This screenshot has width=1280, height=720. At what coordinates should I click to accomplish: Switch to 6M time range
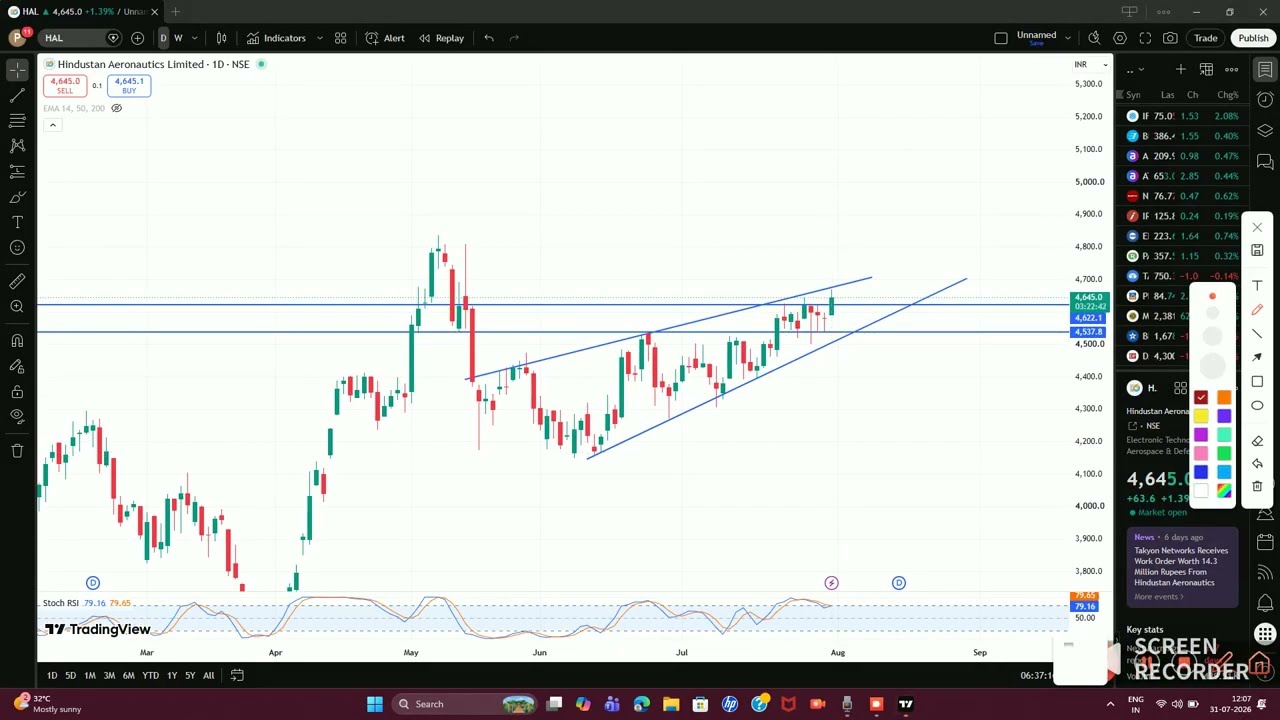[x=128, y=676]
